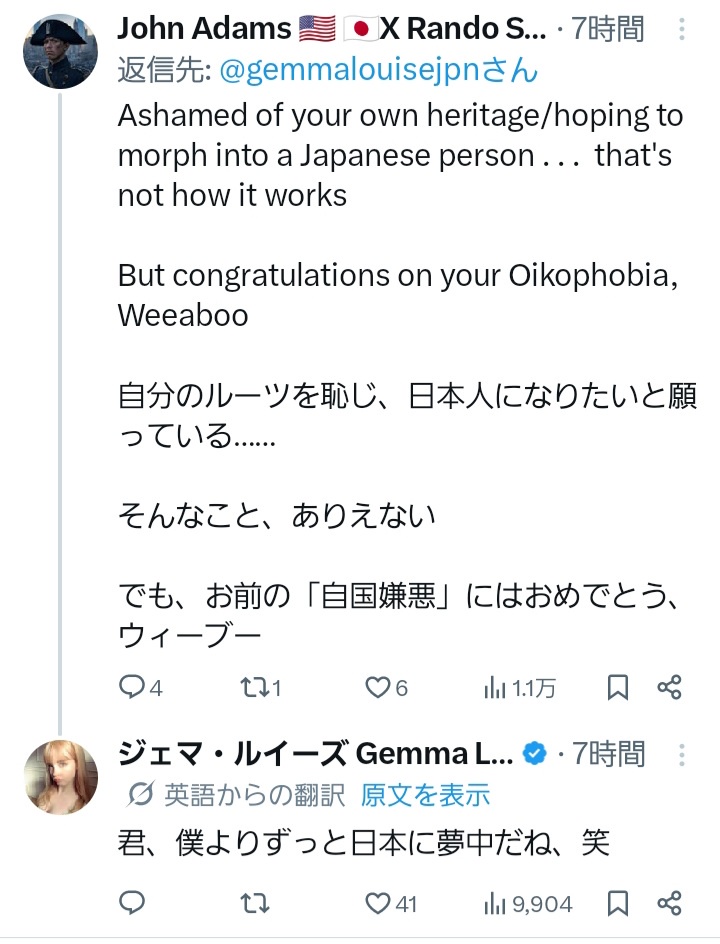This screenshot has width=720, height=944.
Task: Open Gemma Louise's profile avatar
Action: (59, 778)
